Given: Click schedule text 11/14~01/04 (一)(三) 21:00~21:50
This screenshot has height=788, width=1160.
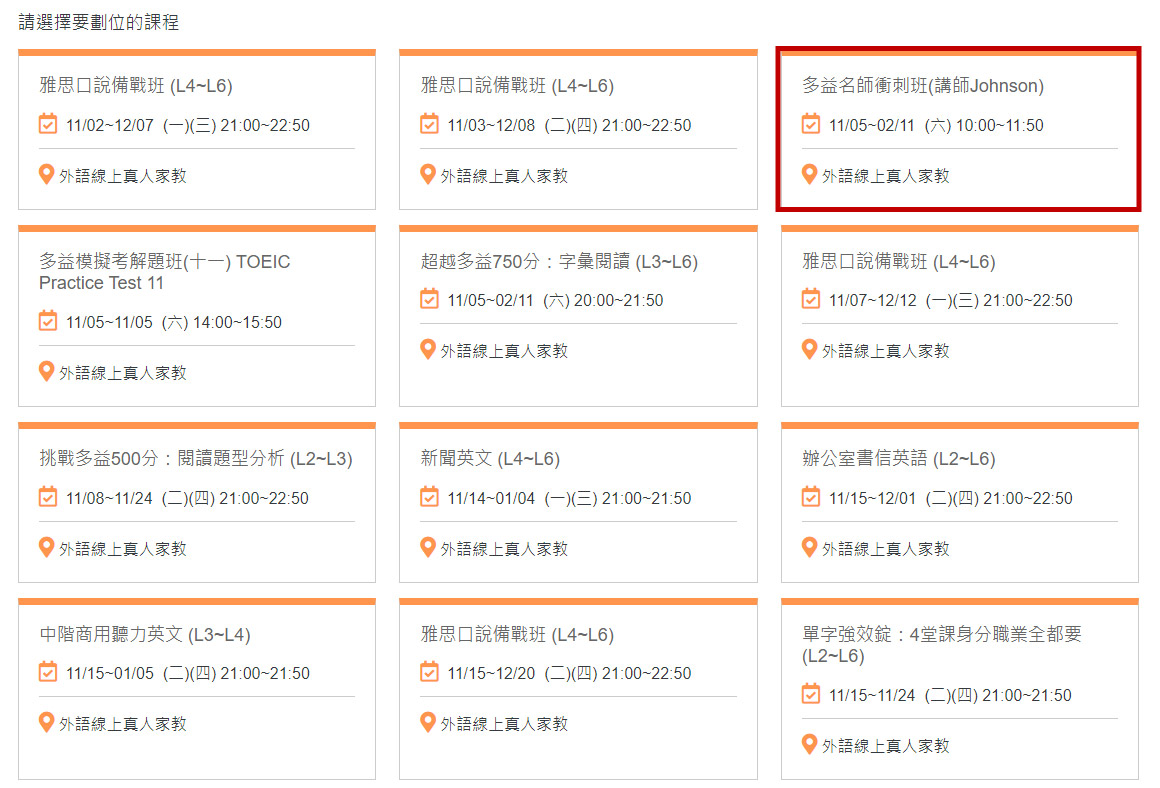Looking at the screenshot, I should [x=570, y=498].
